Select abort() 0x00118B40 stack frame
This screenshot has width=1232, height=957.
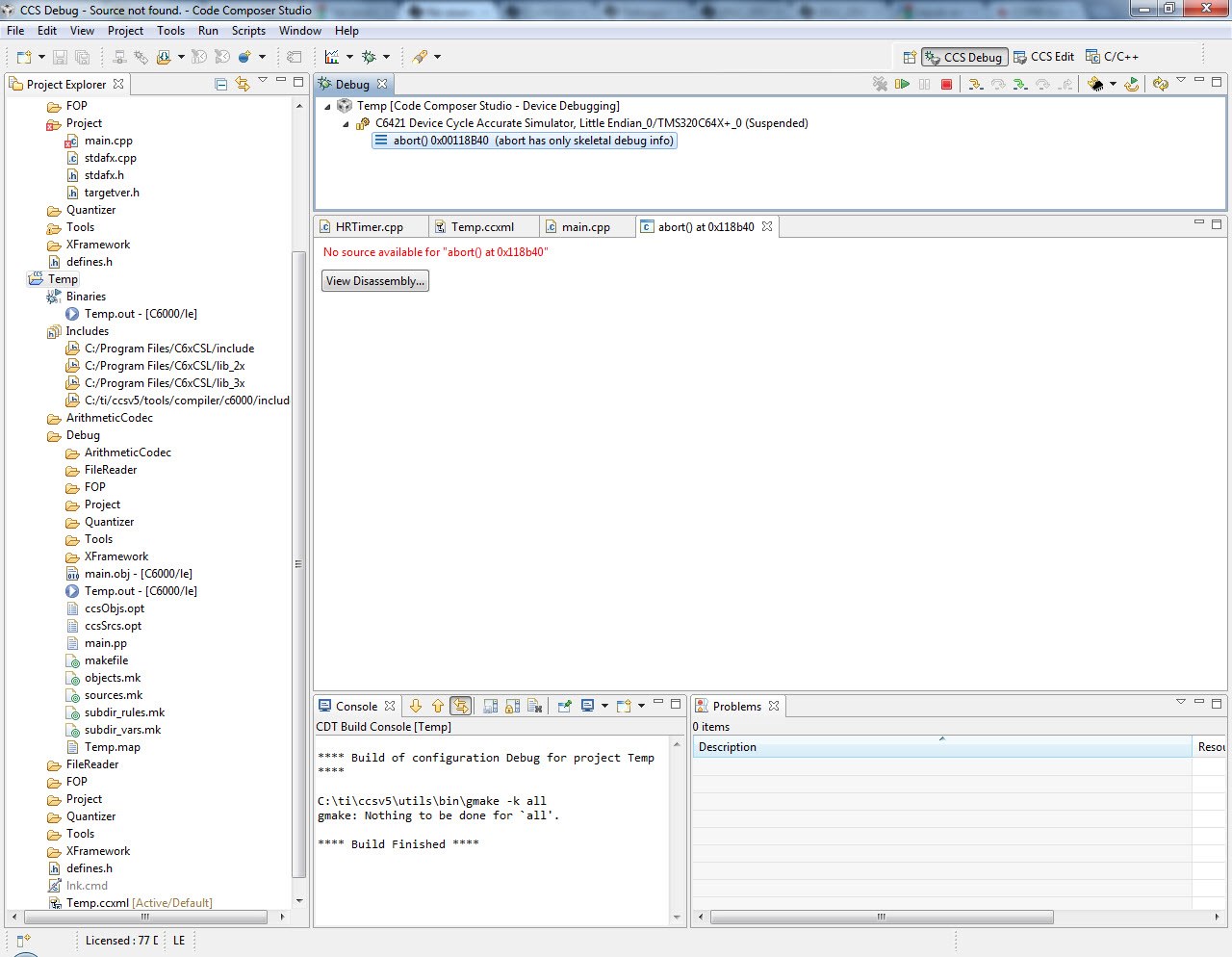[x=525, y=141]
